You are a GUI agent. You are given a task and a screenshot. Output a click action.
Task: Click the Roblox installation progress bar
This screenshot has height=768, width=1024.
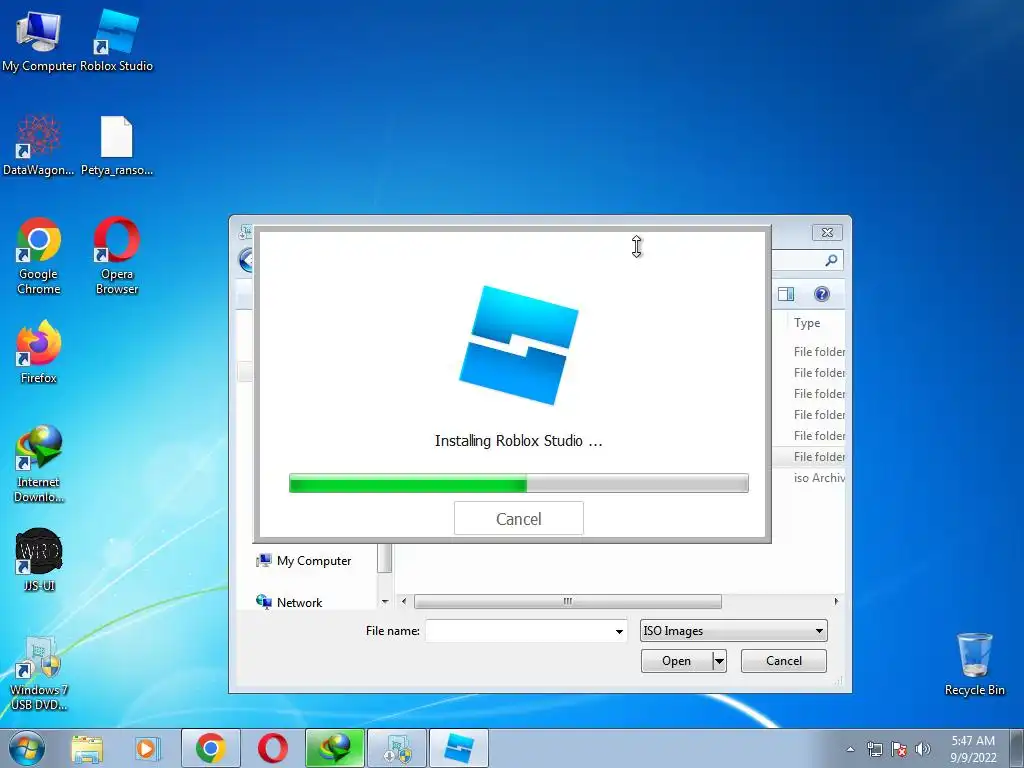click(519, 483)
